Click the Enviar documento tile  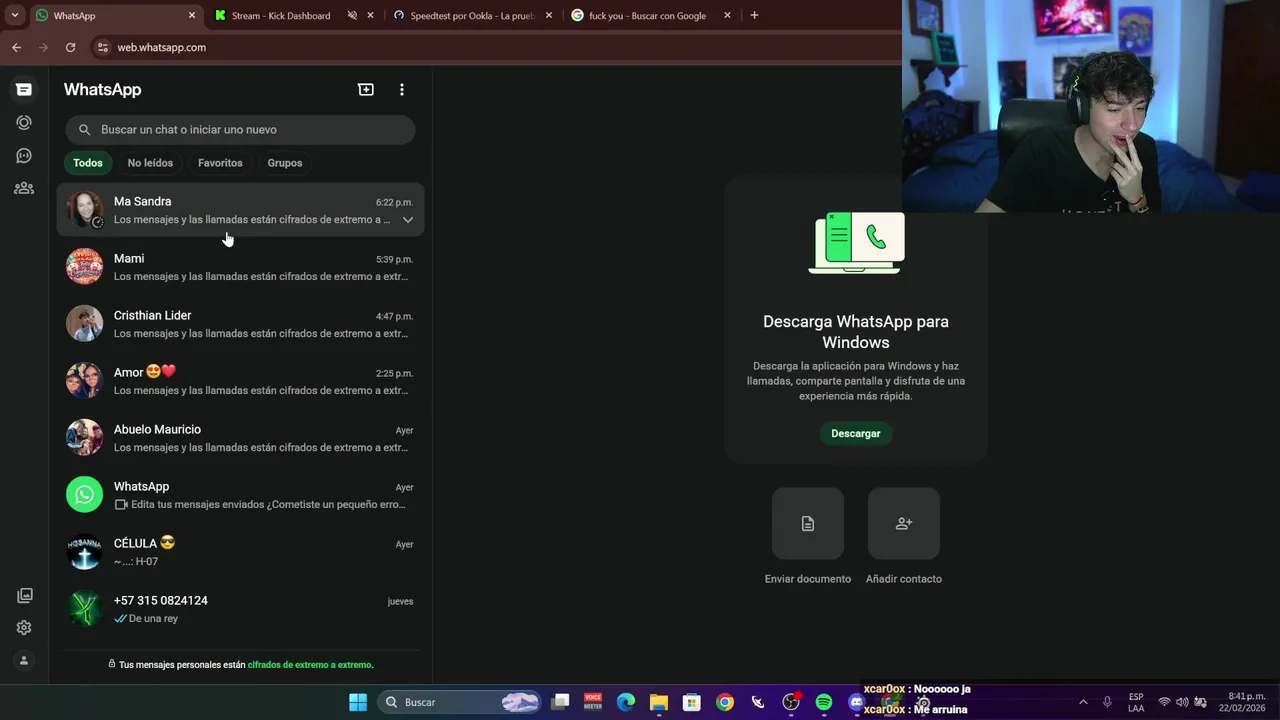pos(808,523)
